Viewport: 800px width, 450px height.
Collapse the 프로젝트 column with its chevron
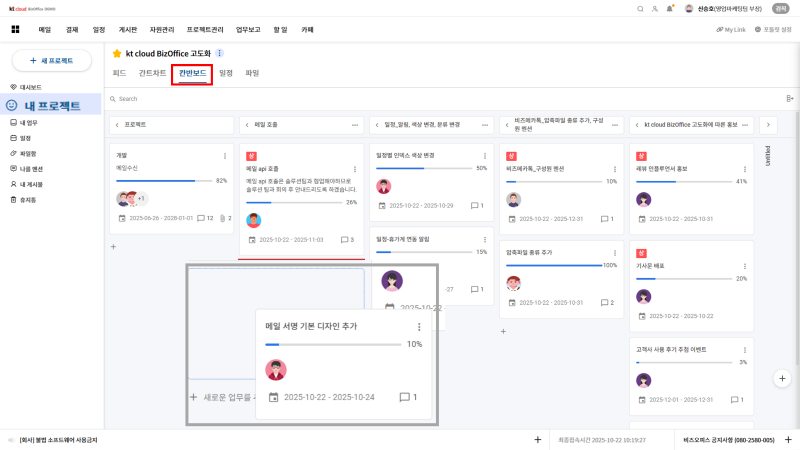tap(116, 125)
